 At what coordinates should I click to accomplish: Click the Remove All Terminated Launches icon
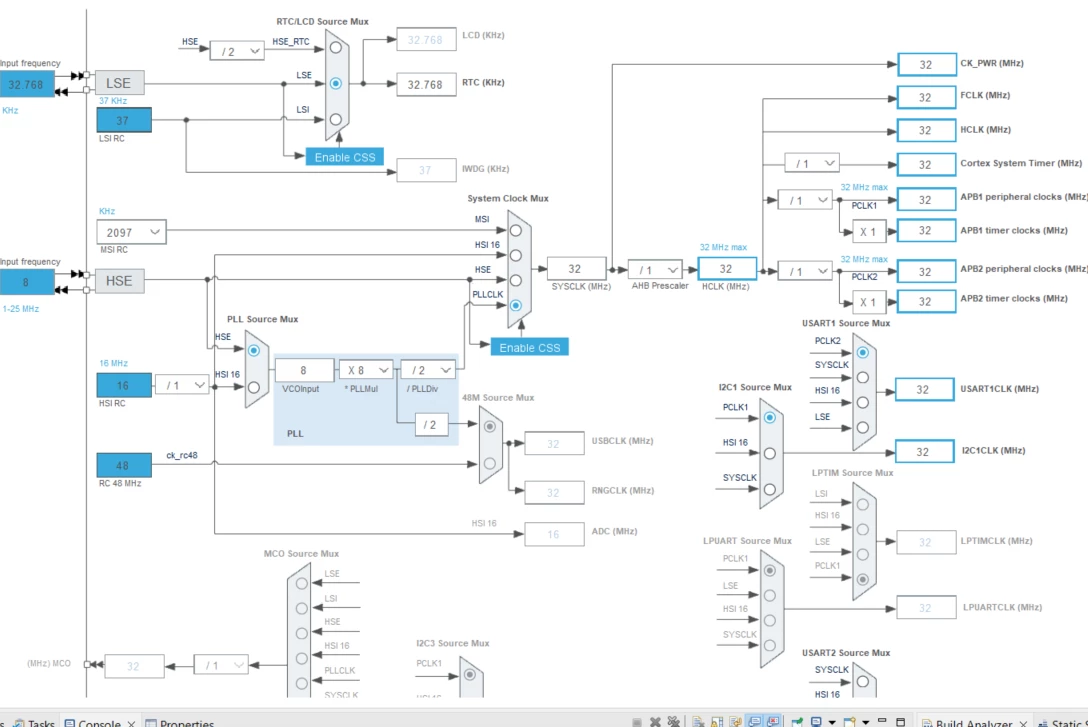[673, 722]
